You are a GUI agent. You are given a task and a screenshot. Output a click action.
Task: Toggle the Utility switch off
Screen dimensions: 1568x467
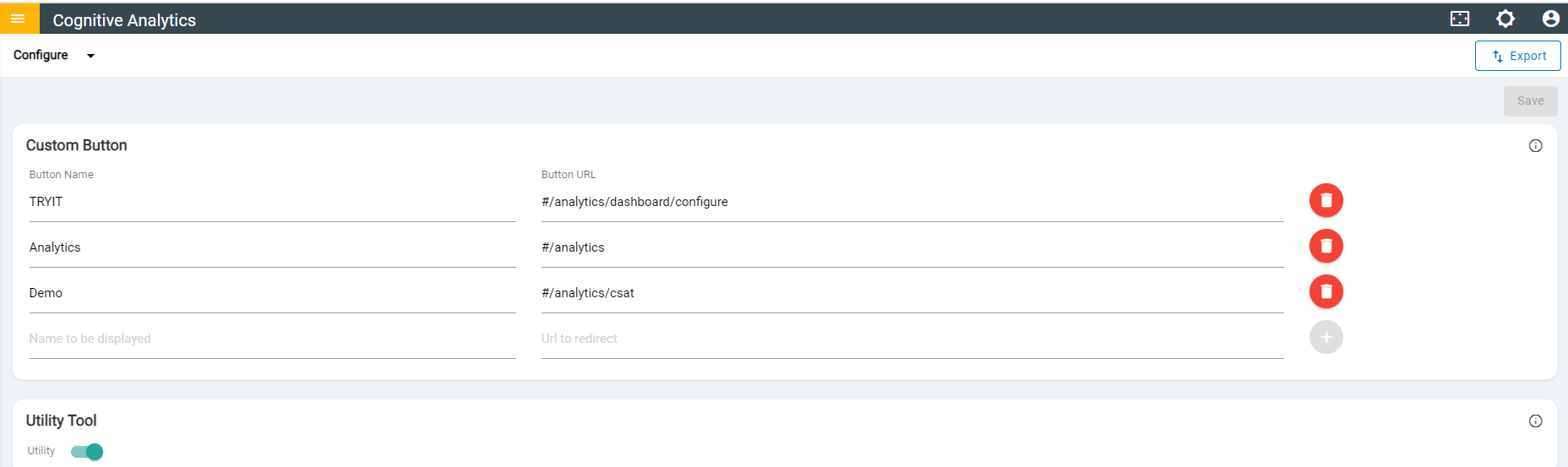click(x=88, y=452)
